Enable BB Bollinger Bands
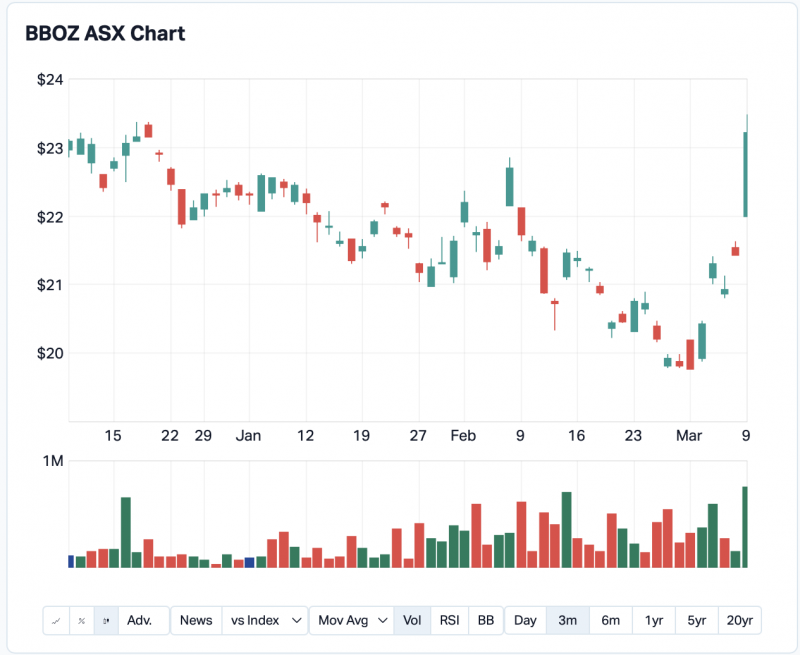The width and height of the screenshot is (800, 655). click(485, 621)
